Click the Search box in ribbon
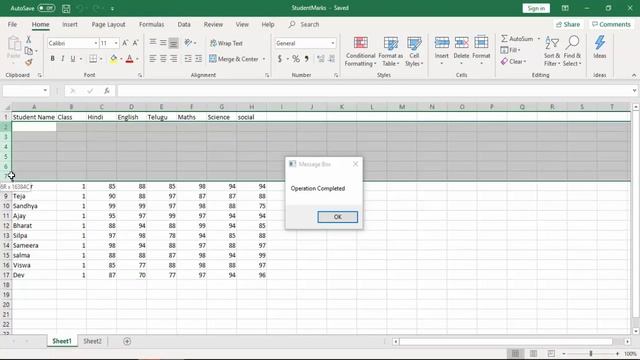Image resolution: width=640 pixels, height=360 pixels. click(x=304, y=24)
